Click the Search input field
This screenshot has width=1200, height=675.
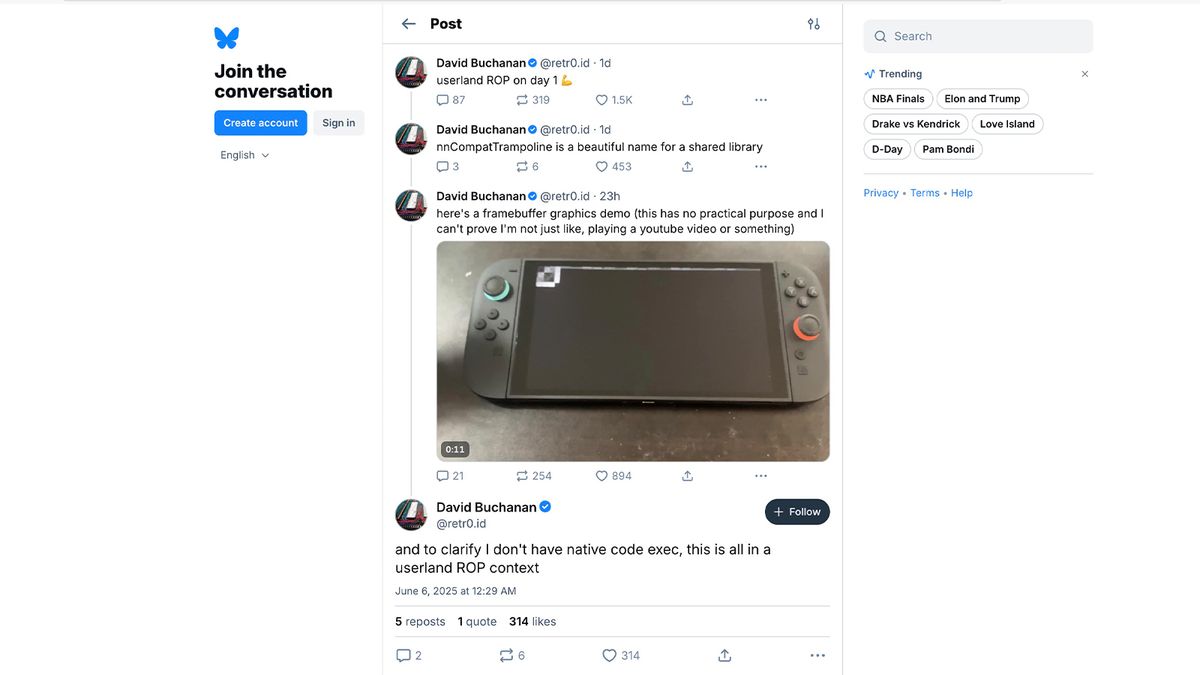click(978, 35)
